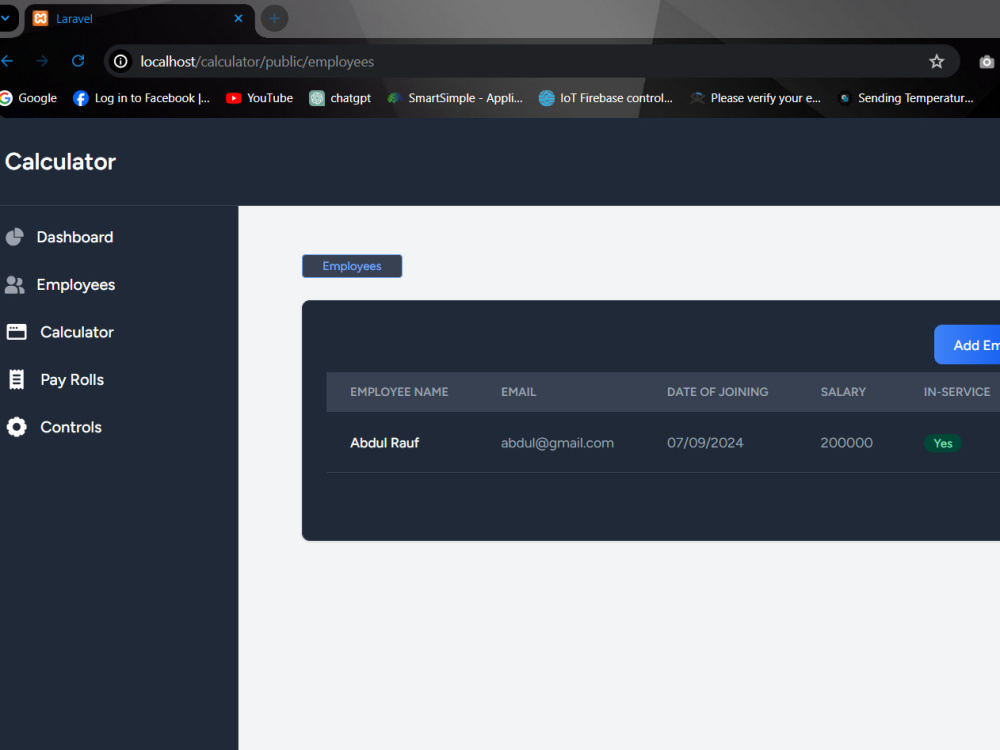Bookmark the page using the star icon
This screenshot has height=750, width=1000.
coord(937,61)
